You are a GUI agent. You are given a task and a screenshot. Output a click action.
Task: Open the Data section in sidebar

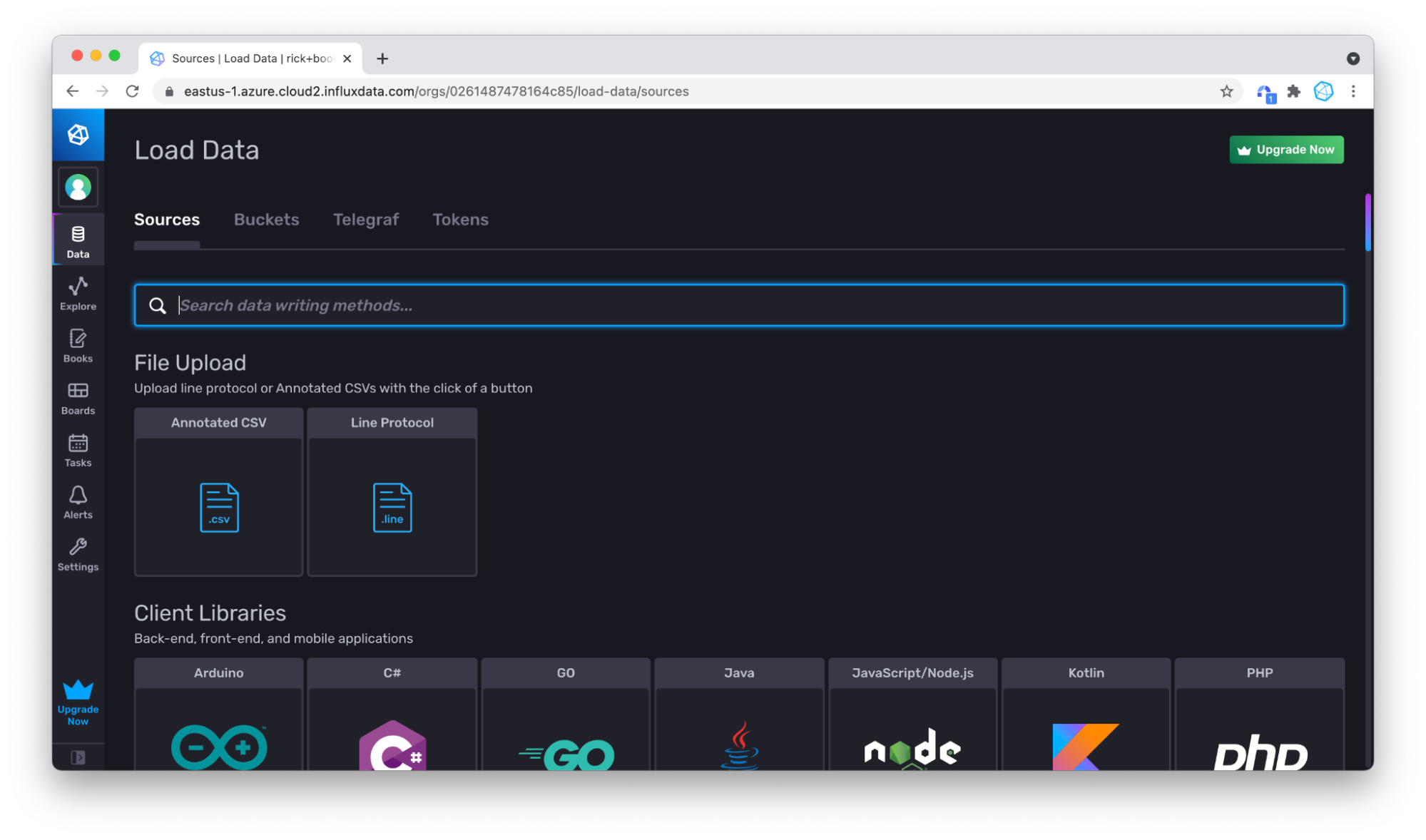(x=78, y=240)
